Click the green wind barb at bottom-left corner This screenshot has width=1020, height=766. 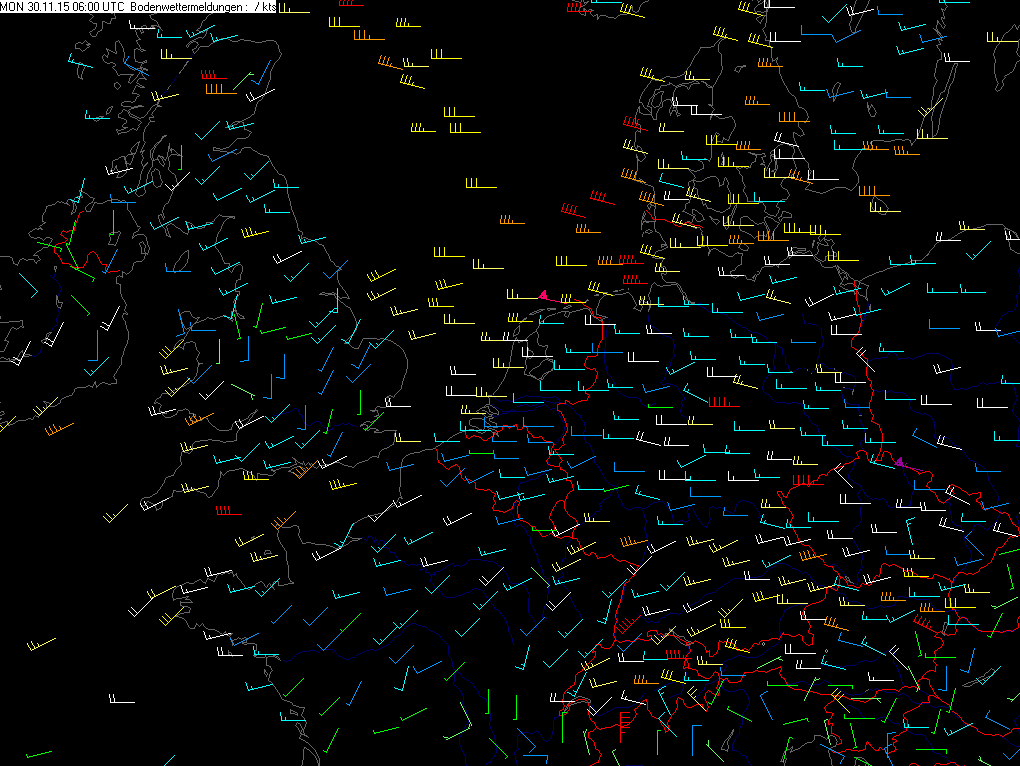point(38,753)
